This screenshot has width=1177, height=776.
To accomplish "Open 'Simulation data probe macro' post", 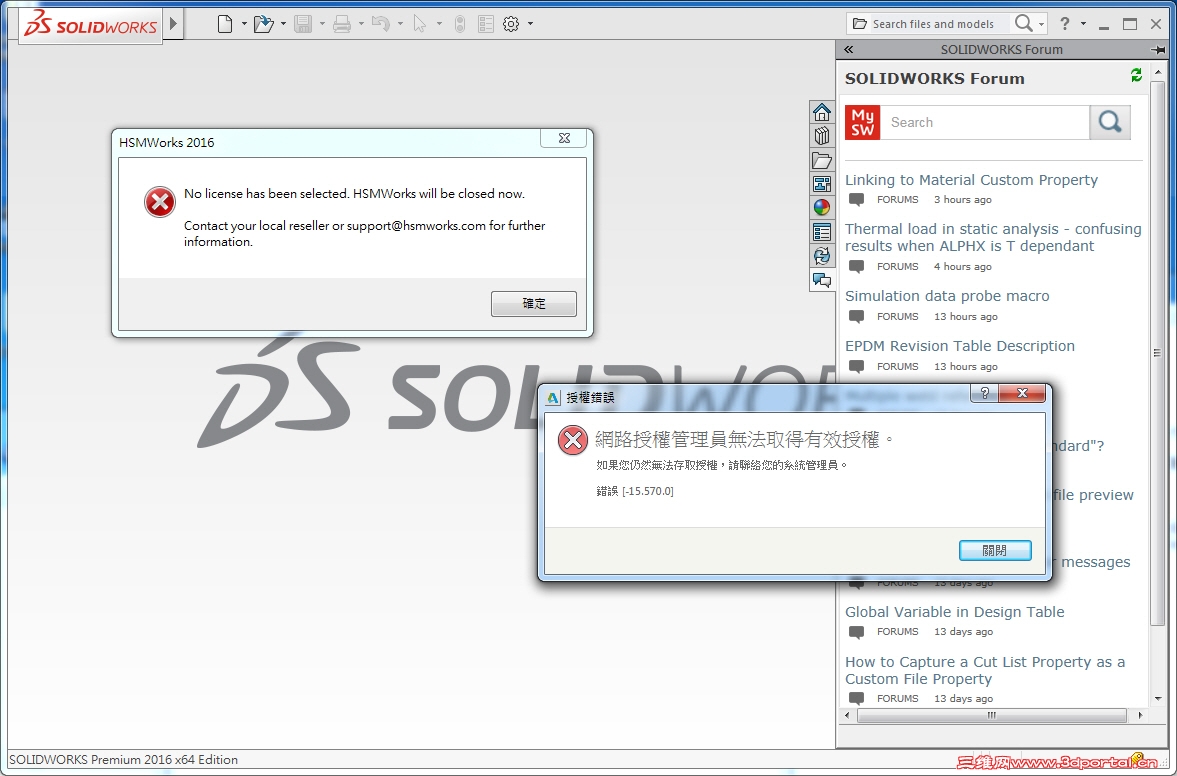I will pyautogui.click(x=947, y=296).
